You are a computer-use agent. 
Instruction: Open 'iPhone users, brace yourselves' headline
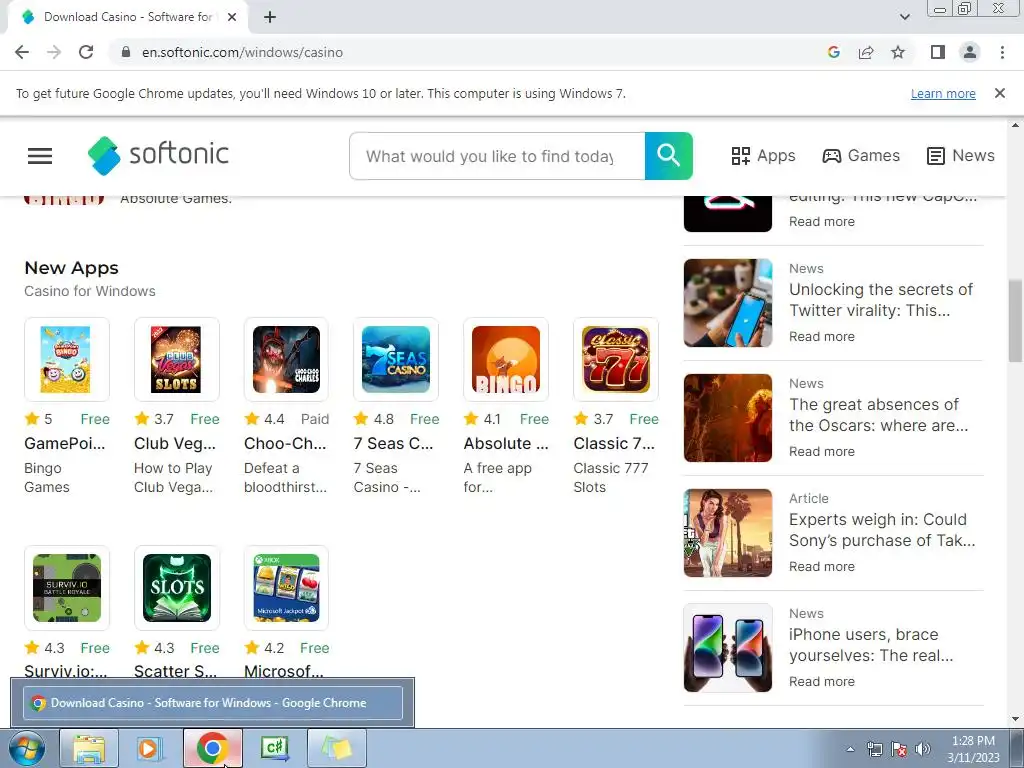871,645
